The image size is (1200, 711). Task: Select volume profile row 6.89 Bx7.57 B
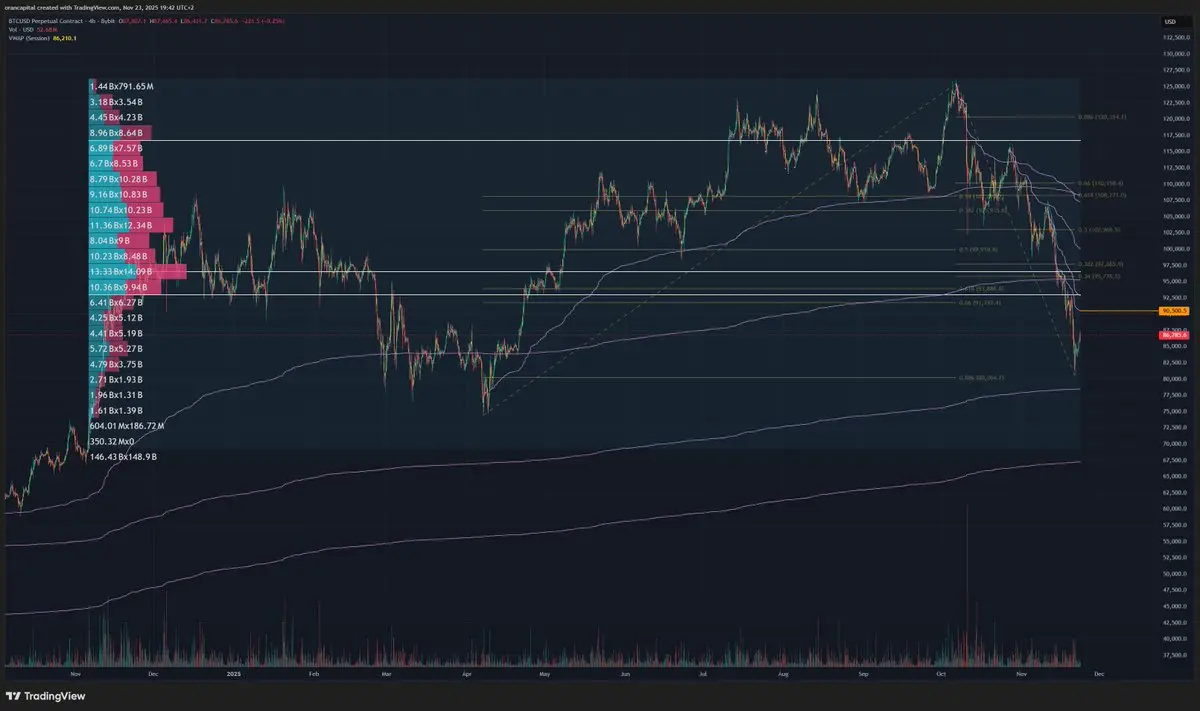[x=114, y=148]
